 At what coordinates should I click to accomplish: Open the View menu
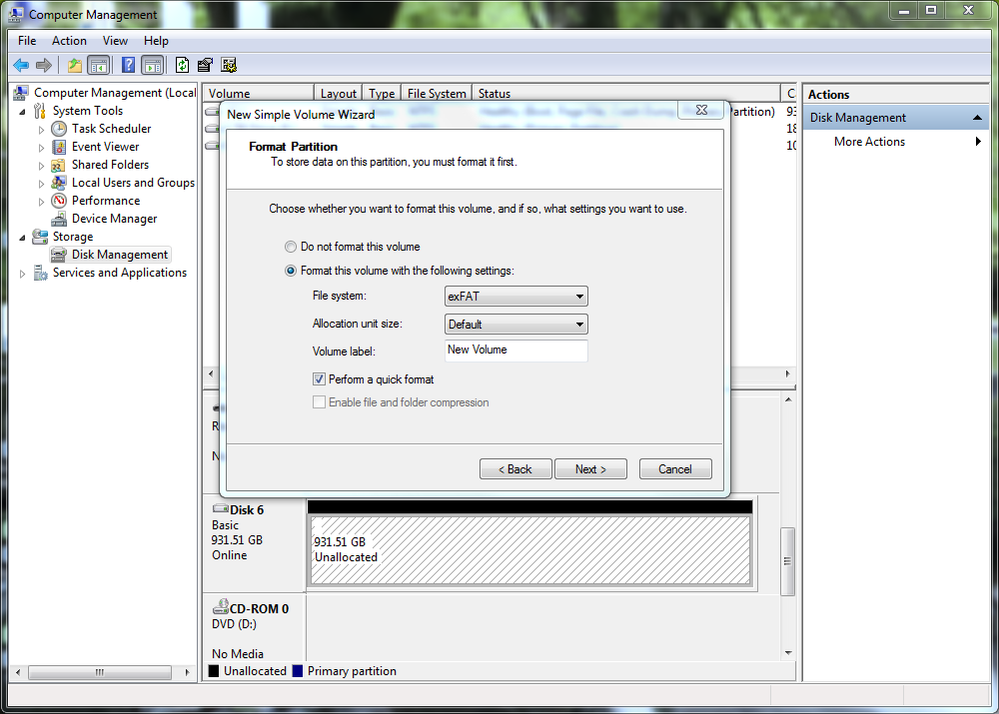115,41
